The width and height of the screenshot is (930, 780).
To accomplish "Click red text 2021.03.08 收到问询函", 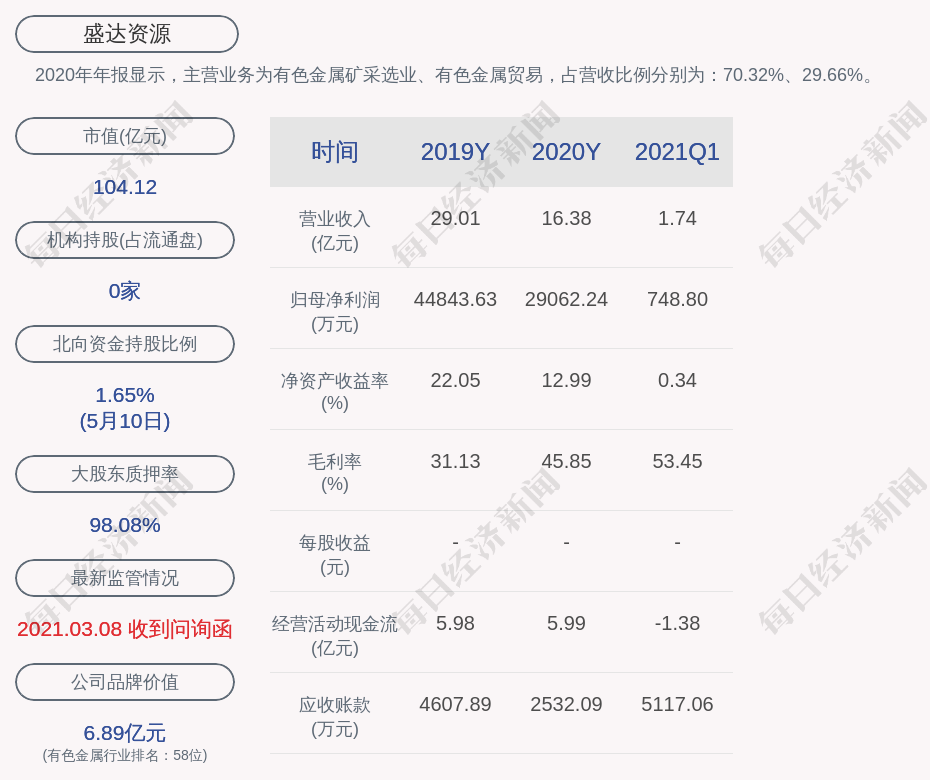I will 125,629.
